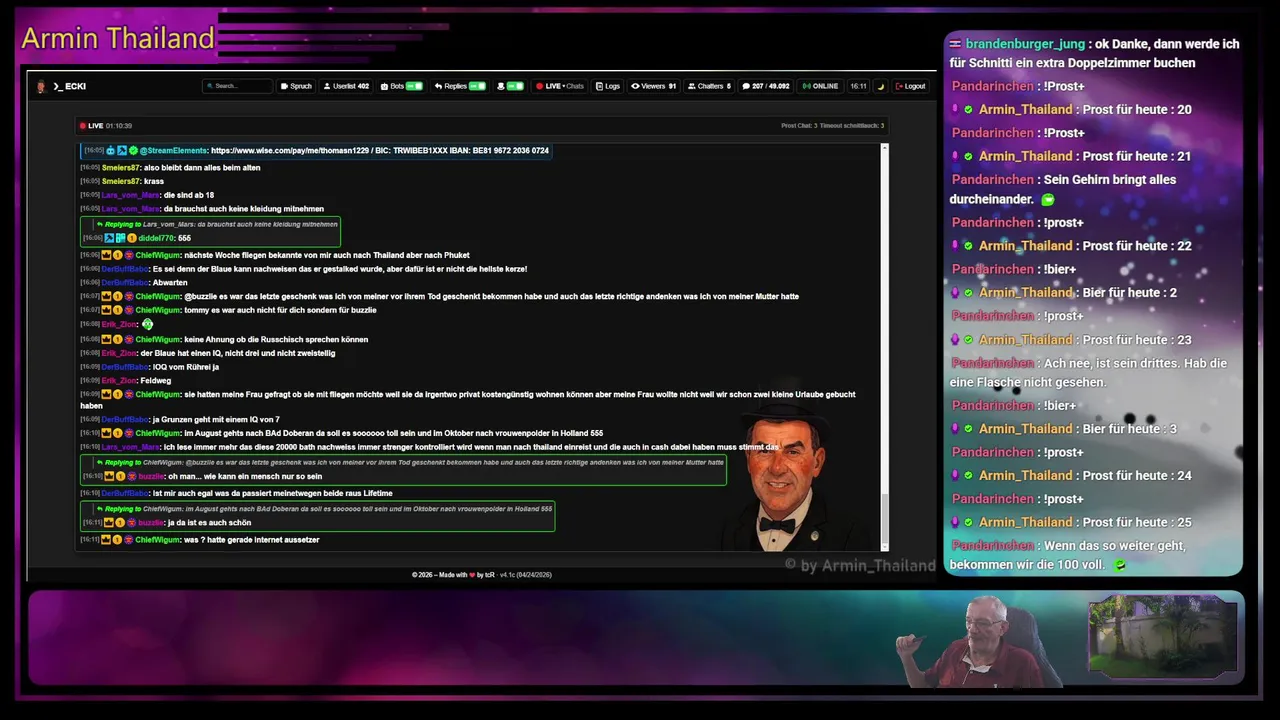The height and width of the screenshot is (720, 1280).
Task: Toggle the Replies switch
Action: [x=477, y=86]
